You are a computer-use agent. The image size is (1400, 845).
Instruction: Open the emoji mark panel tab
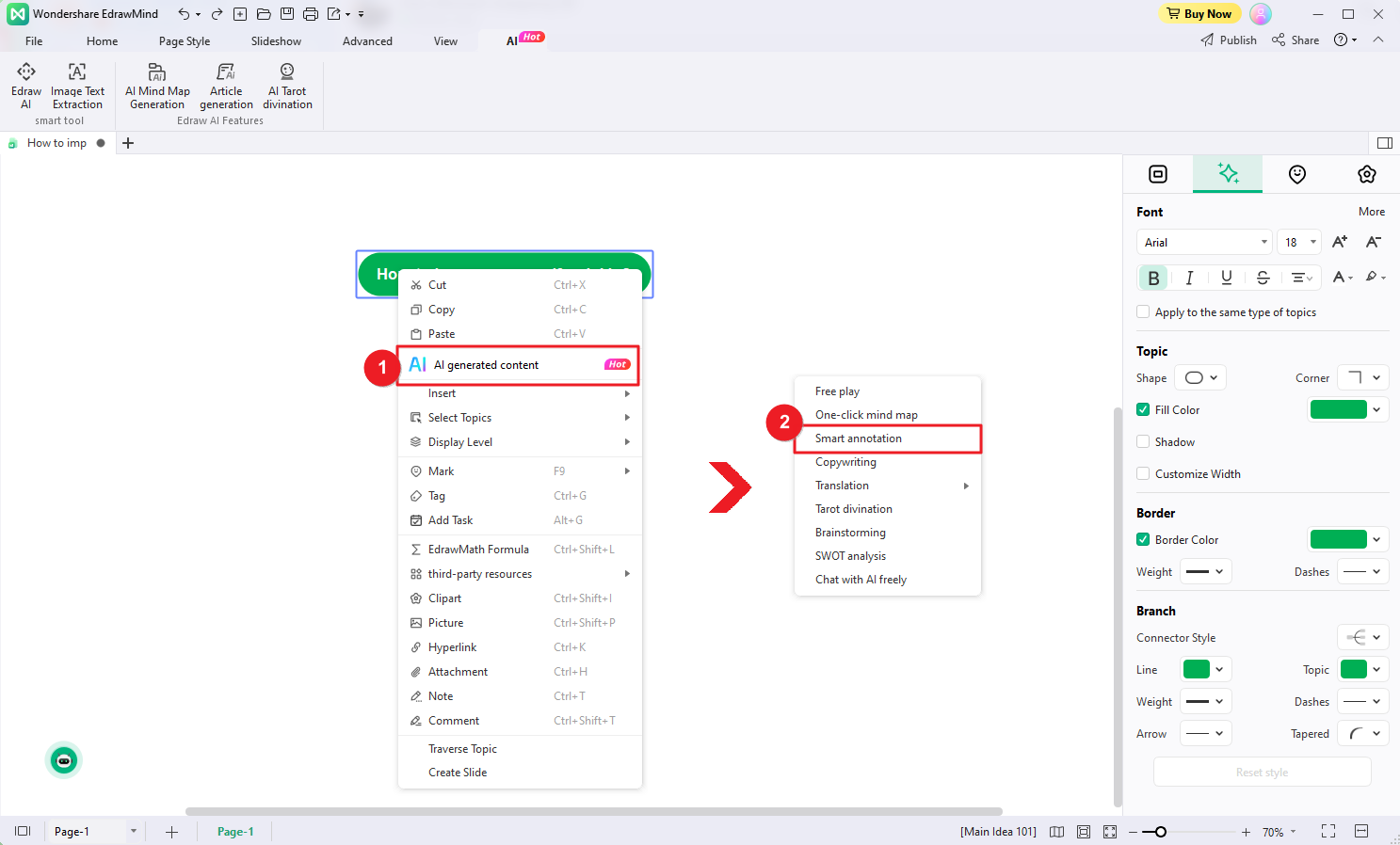click(x=1297, y=174)
